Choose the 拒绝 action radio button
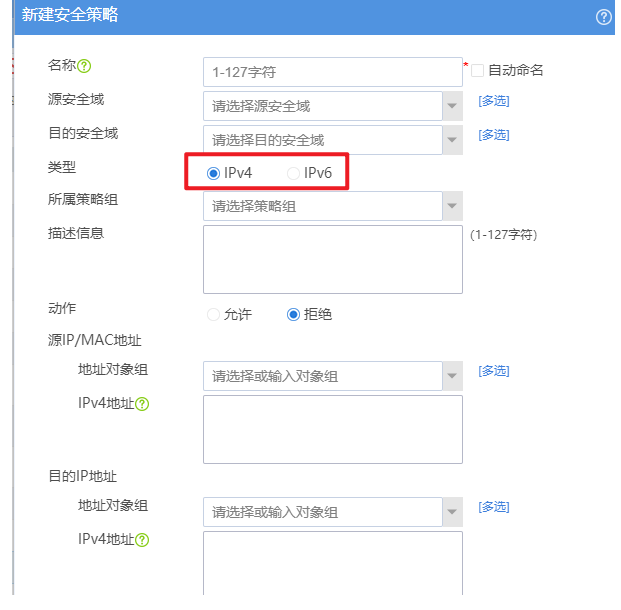621x610 pixels. 293,314
